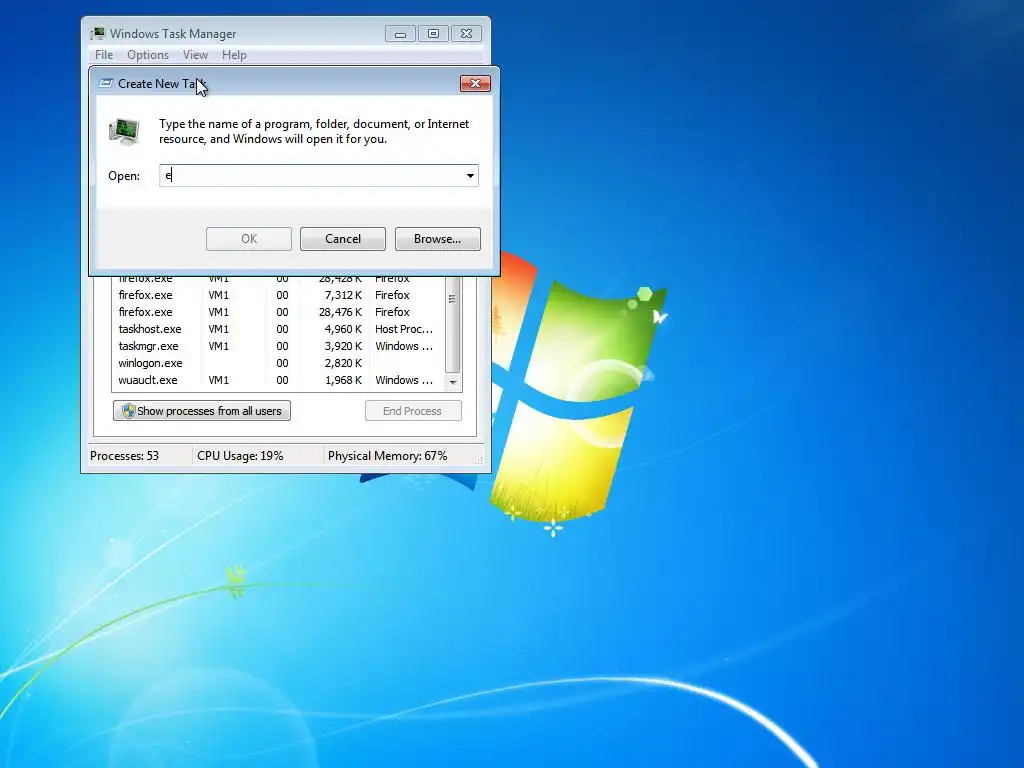Open the Options menu in Task Manager

point(148,55)
